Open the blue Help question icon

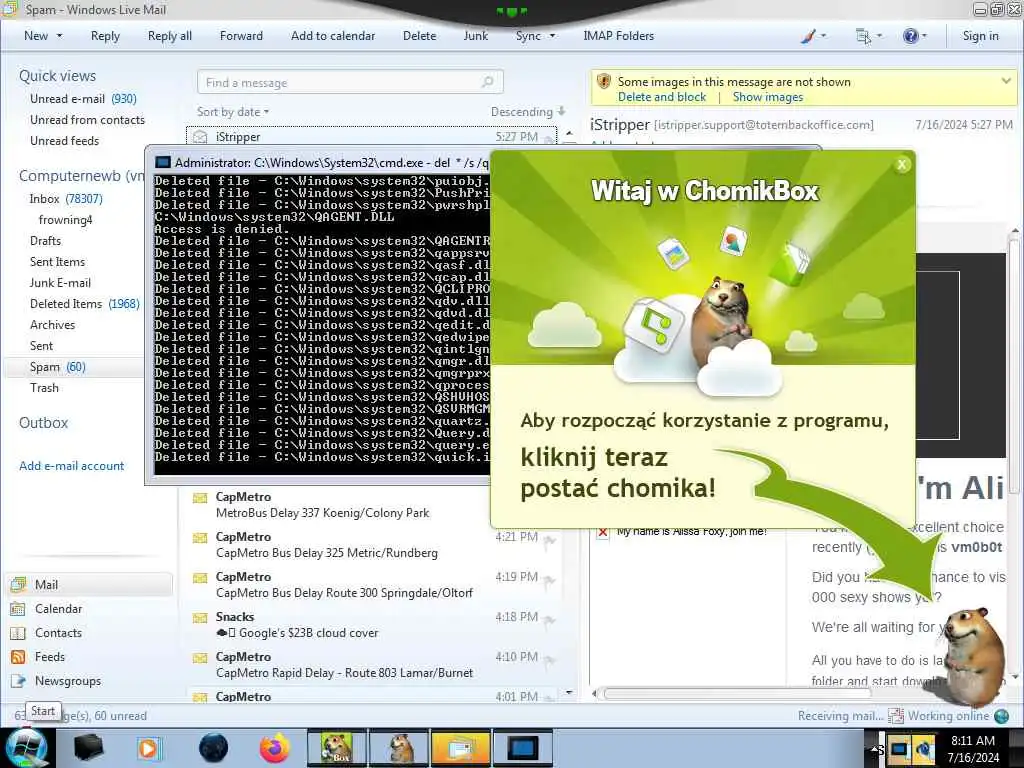click(x=910, y=37)
